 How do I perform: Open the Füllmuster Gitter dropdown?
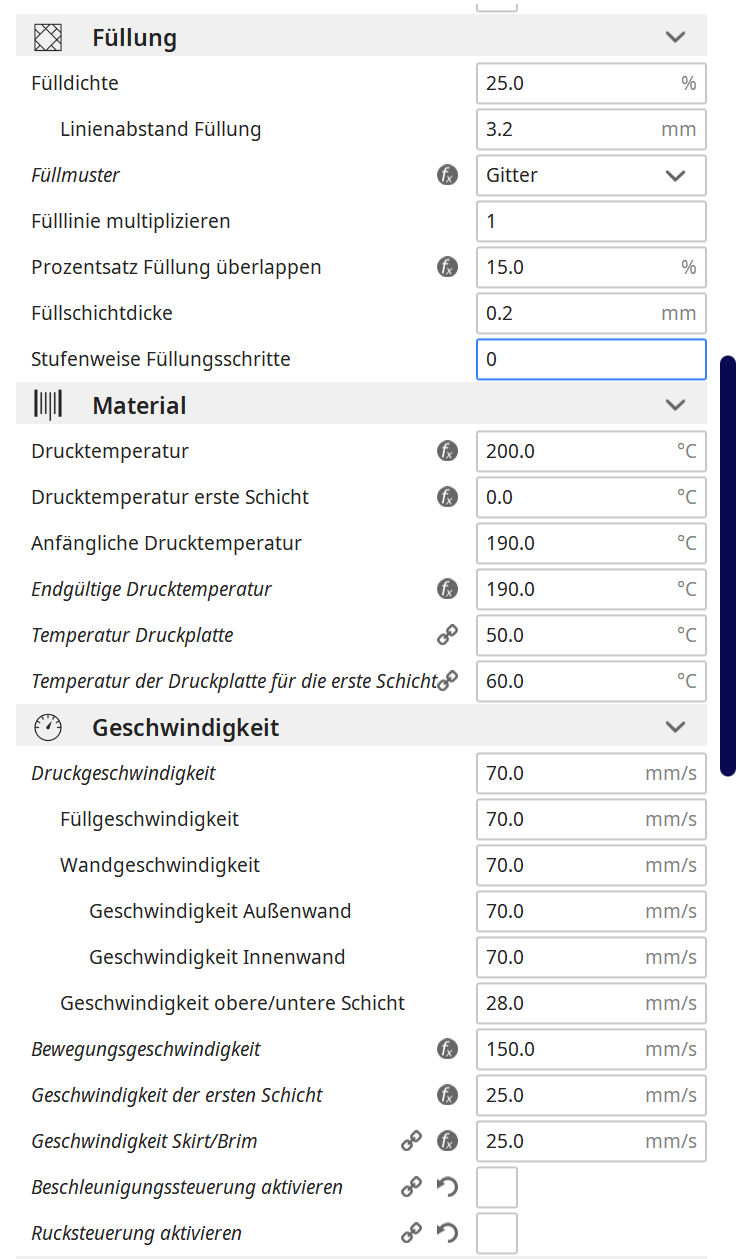click(590, 175)
